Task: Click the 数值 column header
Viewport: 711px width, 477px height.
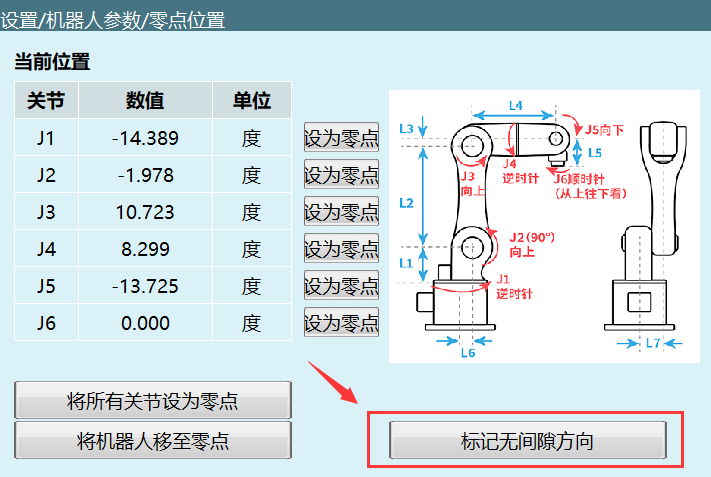Action: click(145, 101)
